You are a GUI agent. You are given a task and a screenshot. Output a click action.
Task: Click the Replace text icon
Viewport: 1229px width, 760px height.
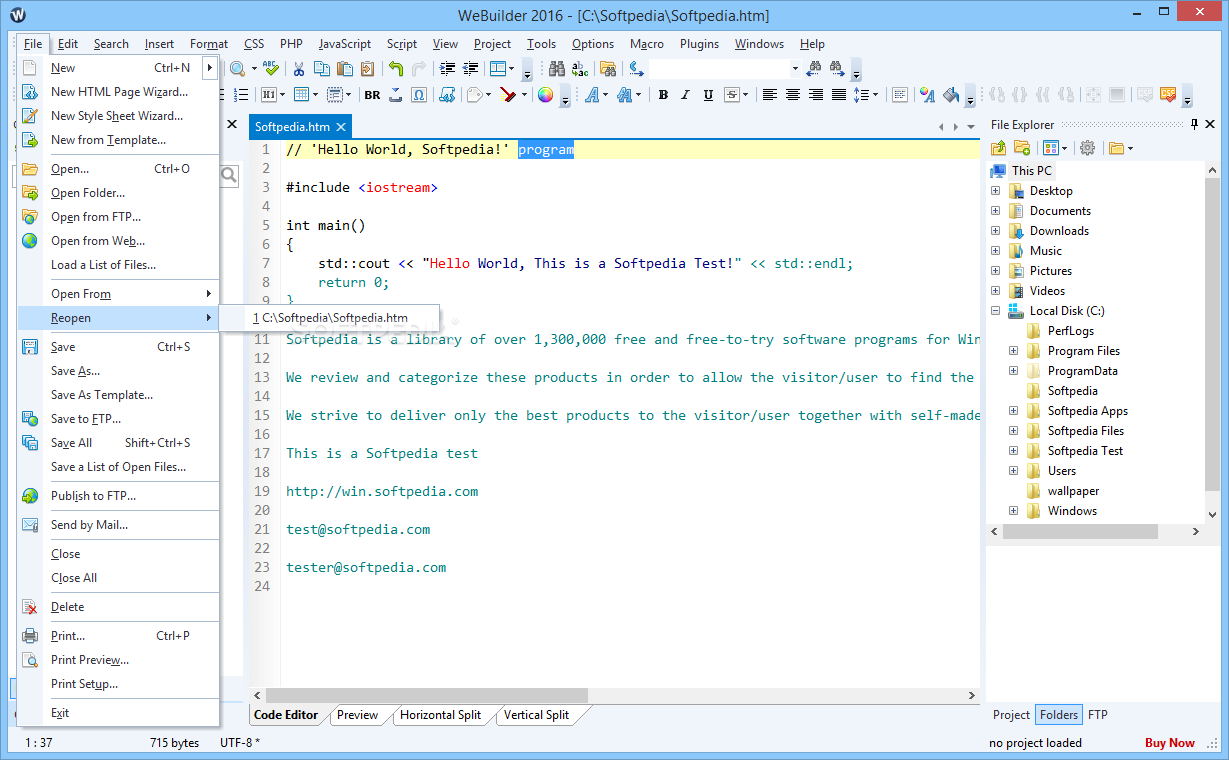tap(580, 68)
